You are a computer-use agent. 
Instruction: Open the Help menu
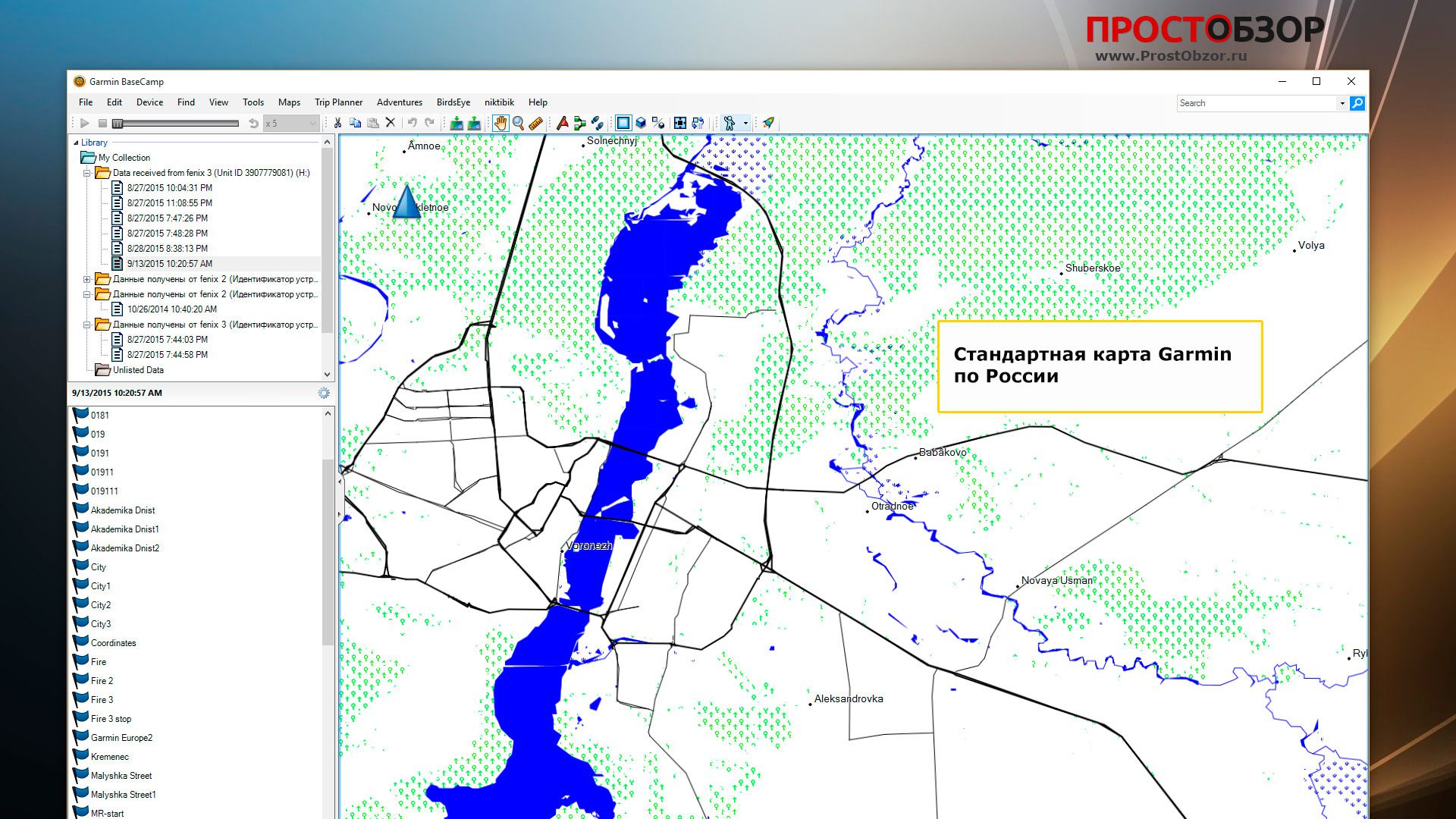pos(538,102)
